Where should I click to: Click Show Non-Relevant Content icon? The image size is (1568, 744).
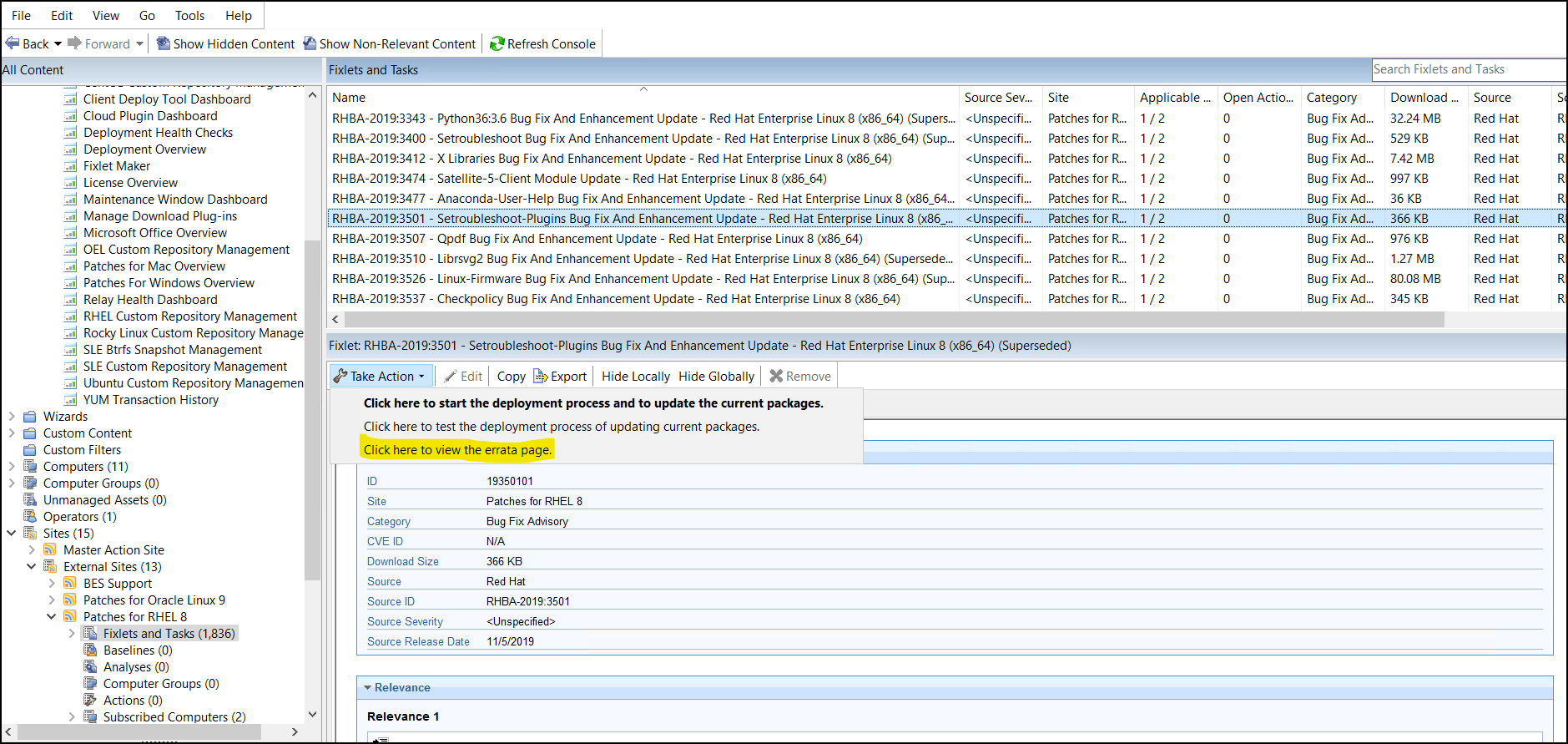pyautogui.click(x=310, y=44)
